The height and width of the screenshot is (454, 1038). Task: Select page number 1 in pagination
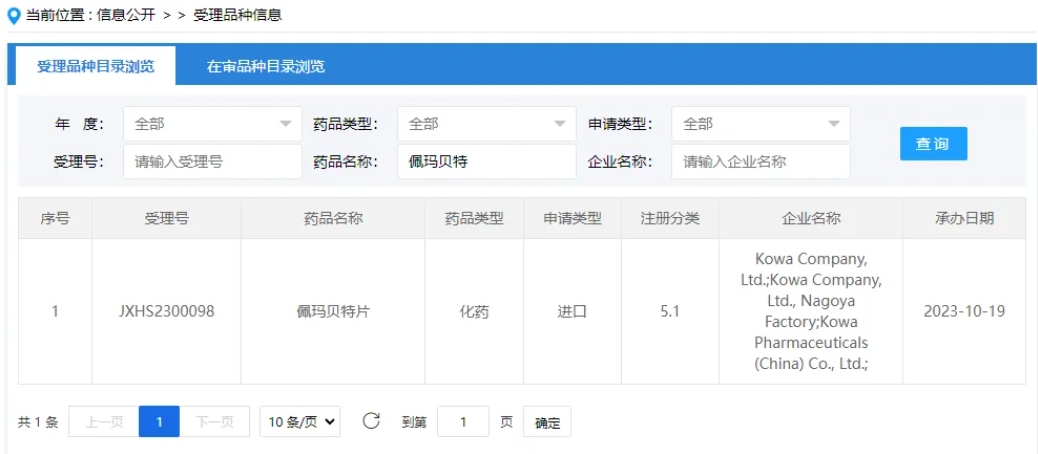[158, 422]
